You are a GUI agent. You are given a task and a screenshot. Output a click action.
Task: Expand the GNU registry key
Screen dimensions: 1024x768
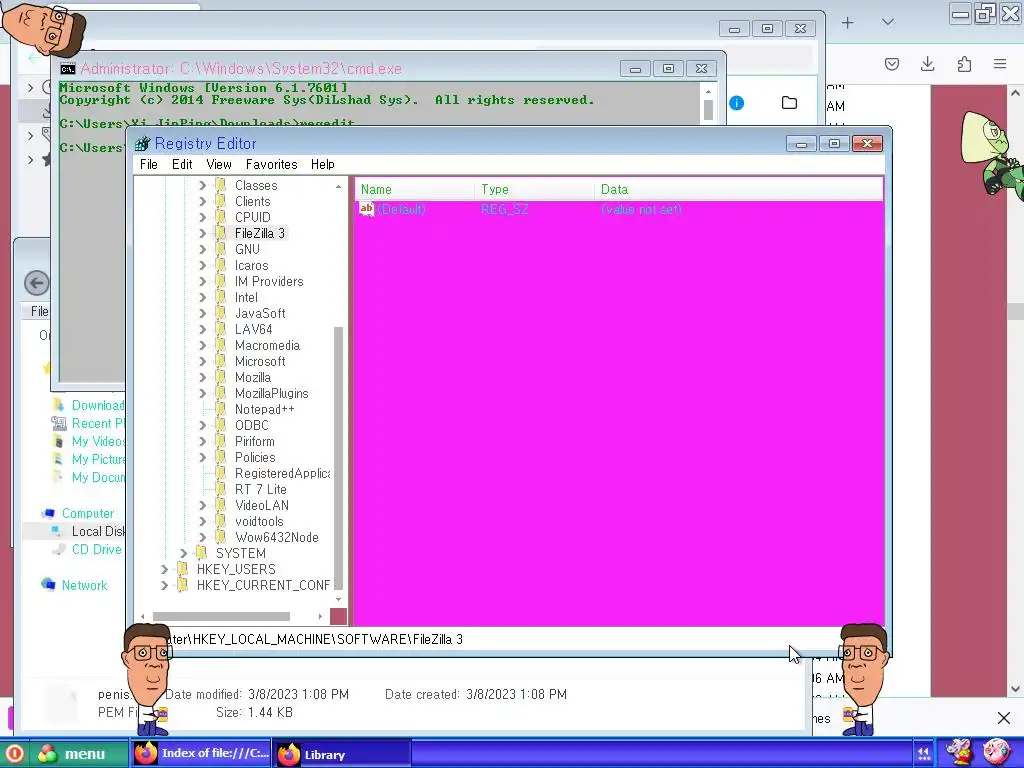202,249
